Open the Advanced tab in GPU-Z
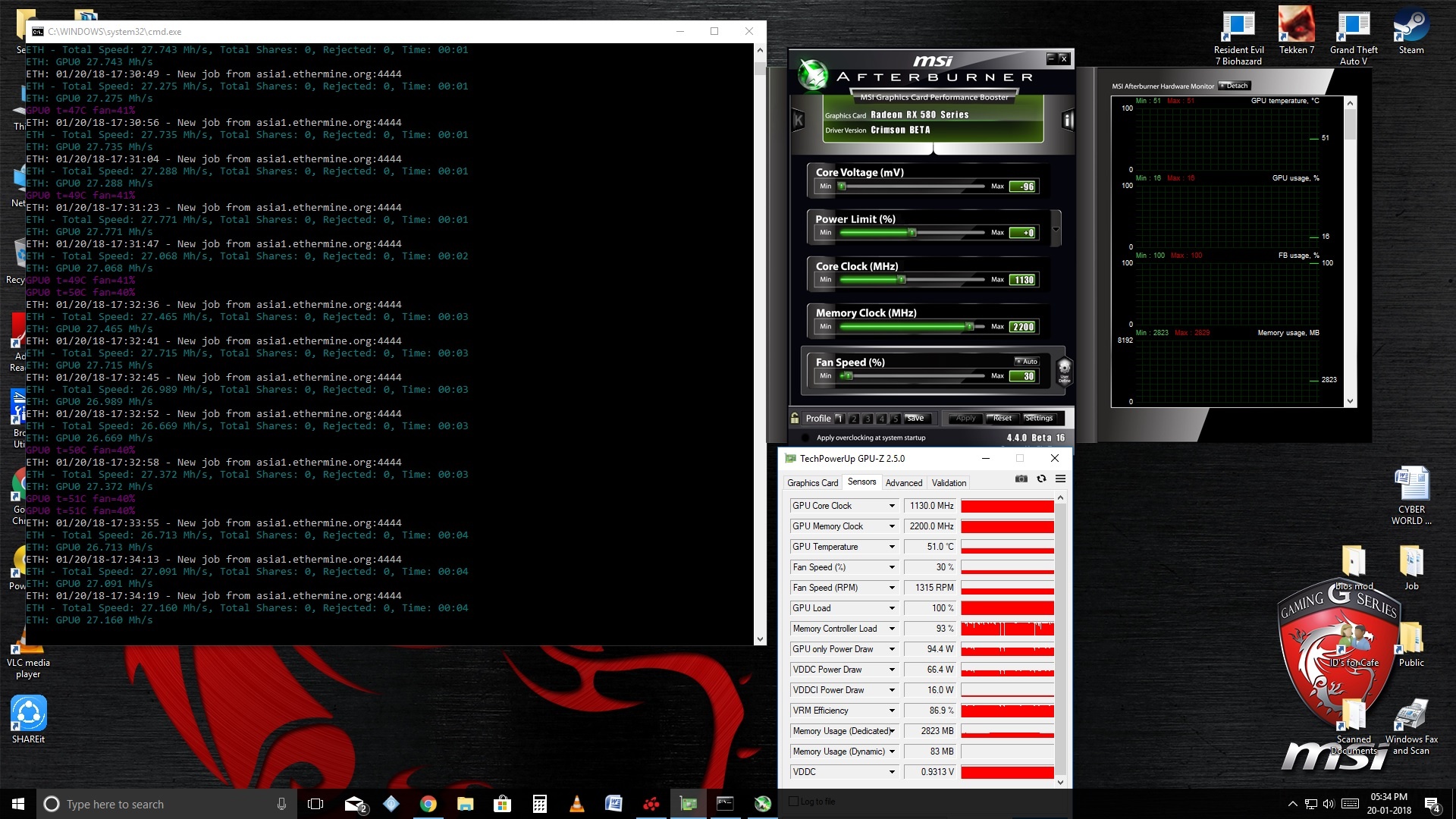The width and height of the screenshot is (1456, 819). coord(904,483)
